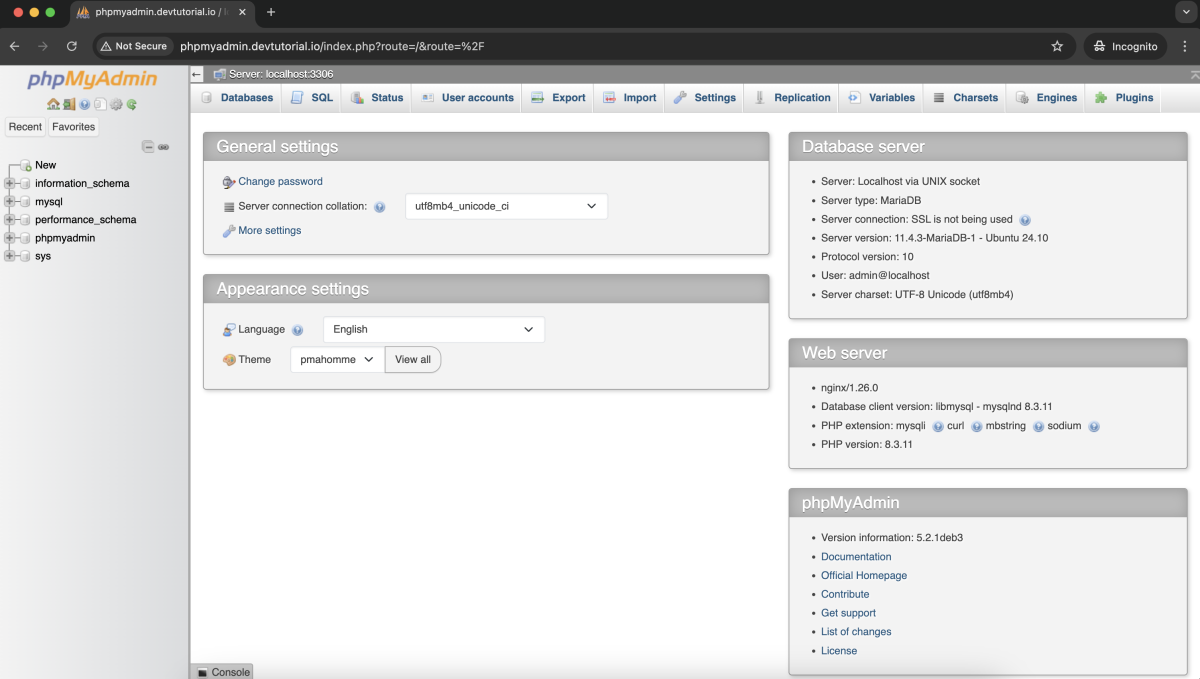Create New database in navigation tree
This screenshot has width=1200, height=679.
point(45,165)
